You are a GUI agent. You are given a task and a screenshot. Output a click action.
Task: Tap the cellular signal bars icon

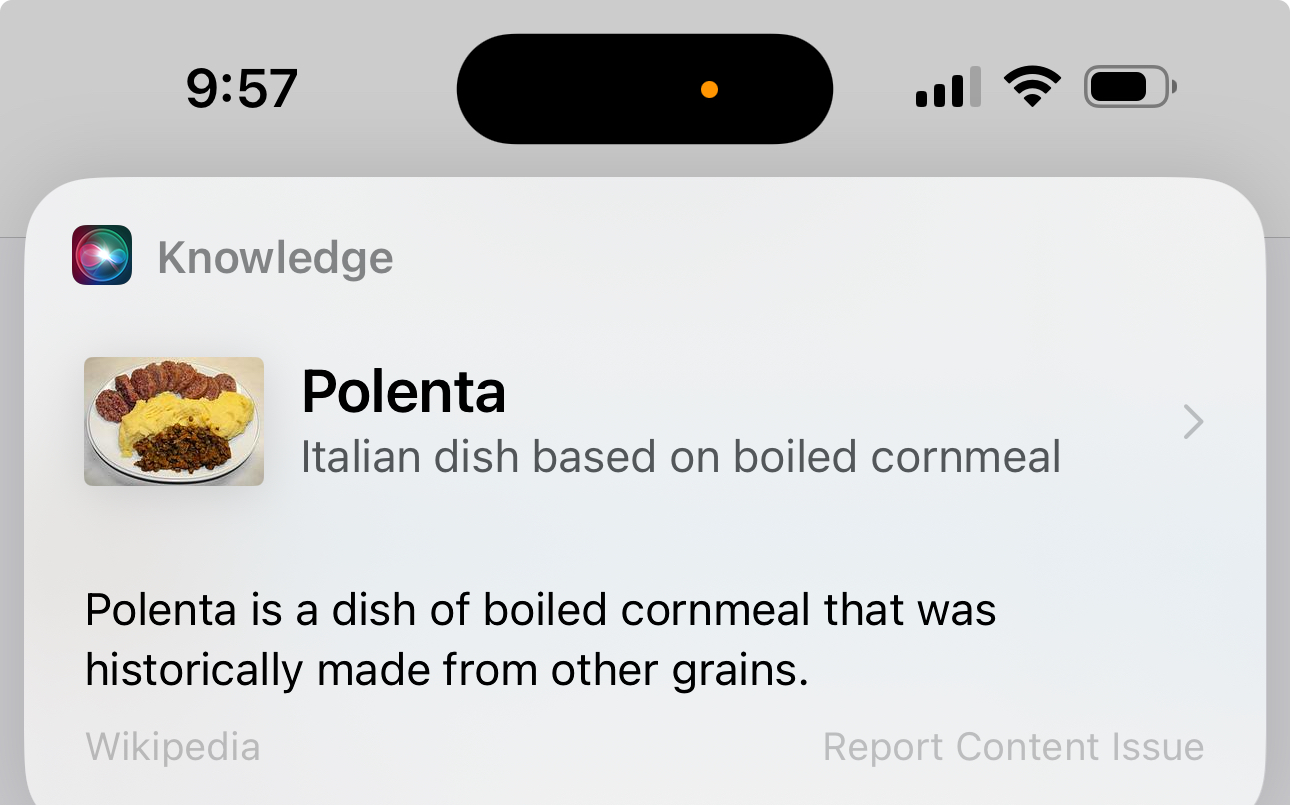(x=948, y=88)
